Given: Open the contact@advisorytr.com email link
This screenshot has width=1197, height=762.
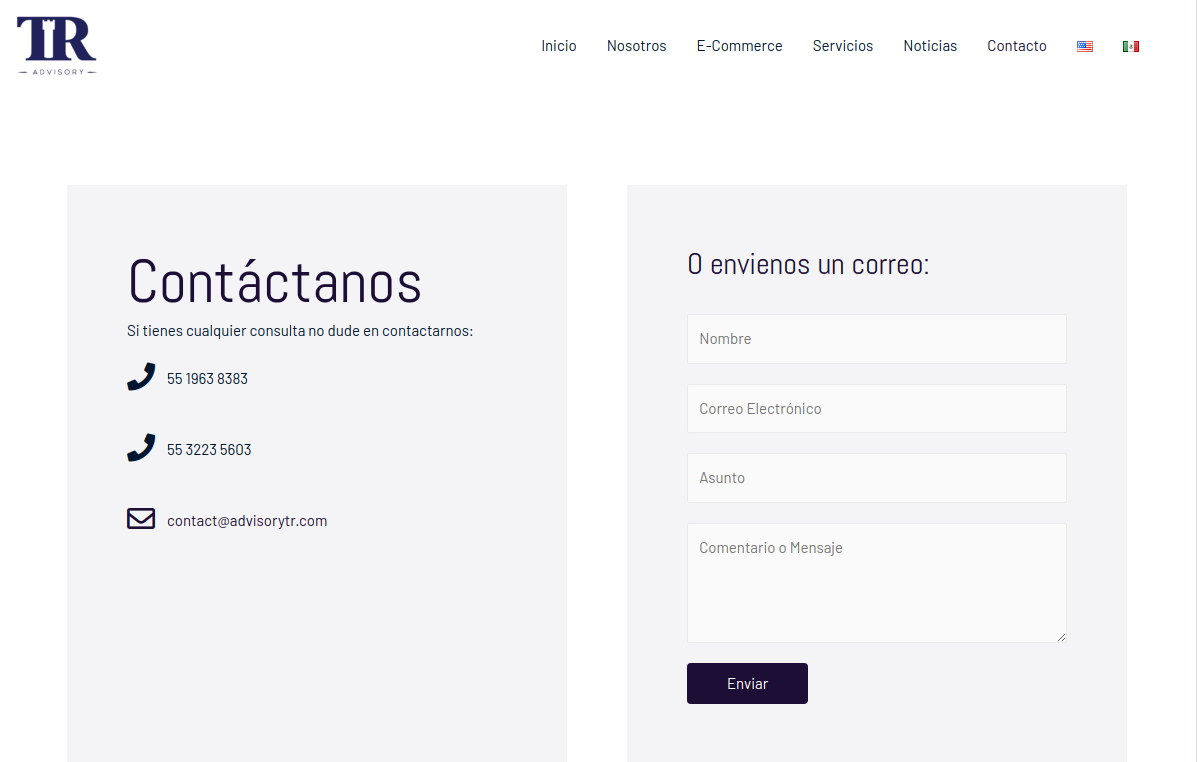Looking at the screenshot, I should (x=247, y=521).
